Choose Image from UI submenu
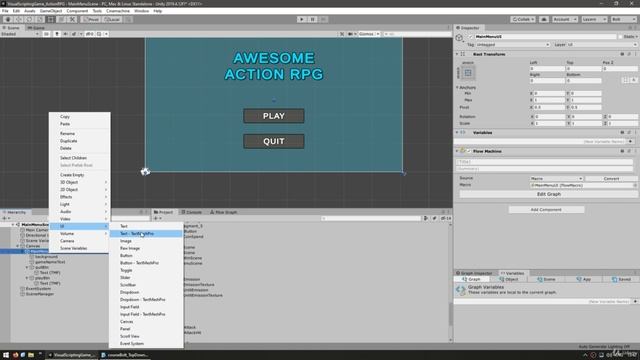 [146, 241]
